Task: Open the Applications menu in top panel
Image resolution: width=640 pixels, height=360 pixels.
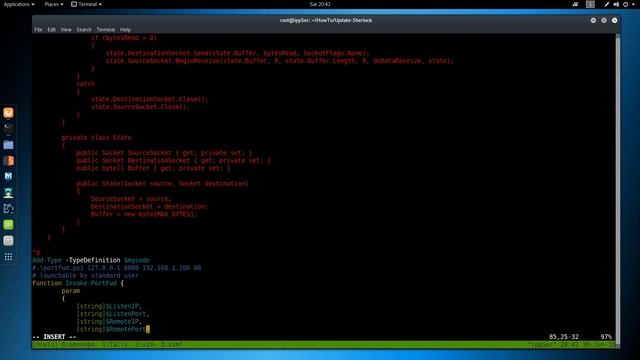Action: coord(19,4)
